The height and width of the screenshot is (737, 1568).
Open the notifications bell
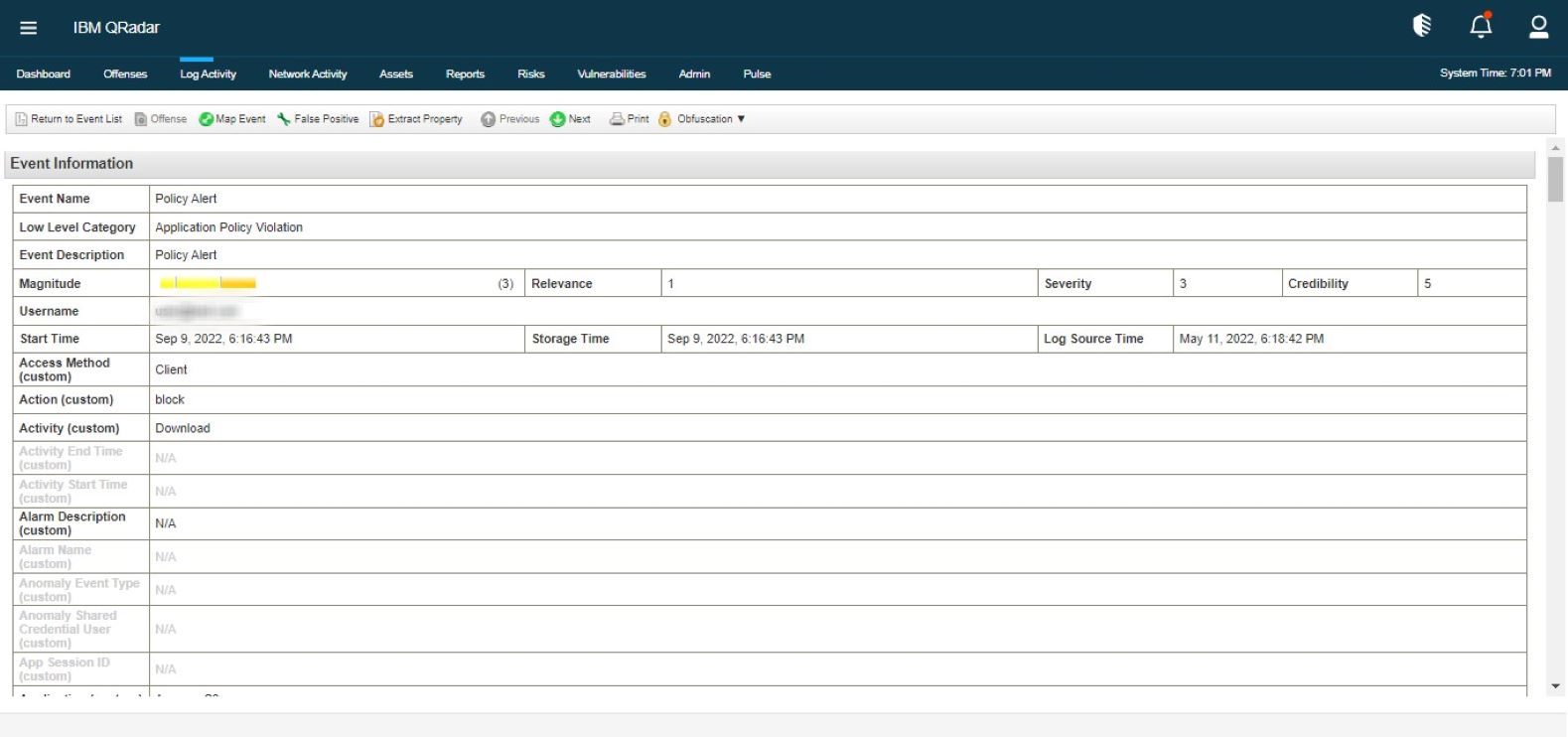[1481, 26]
